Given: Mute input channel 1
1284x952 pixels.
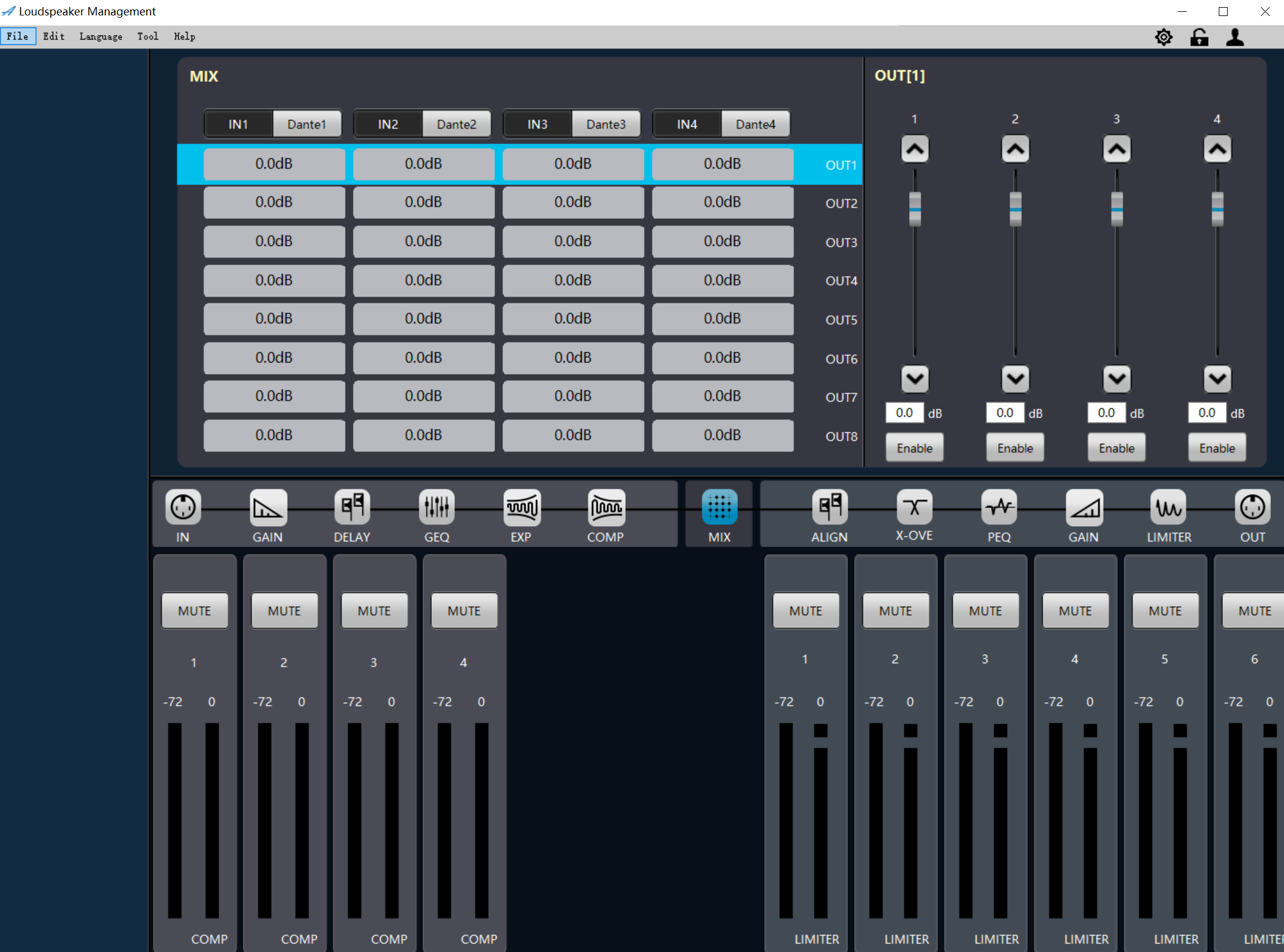Looking at the screenshot, I should click(x=195, y=610).
